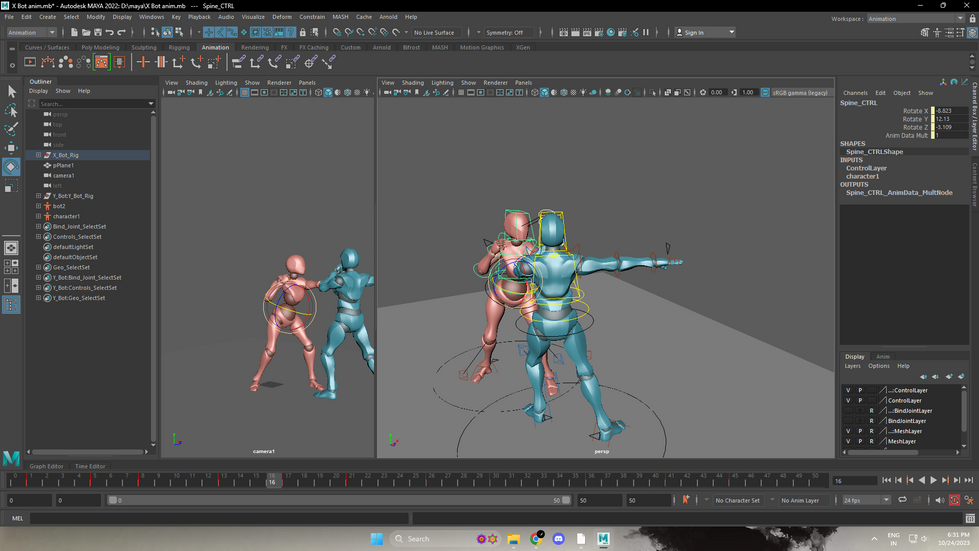979x551 pixels.
Task: Click the Save Scene floppy icon
Action: coord(98,32)
